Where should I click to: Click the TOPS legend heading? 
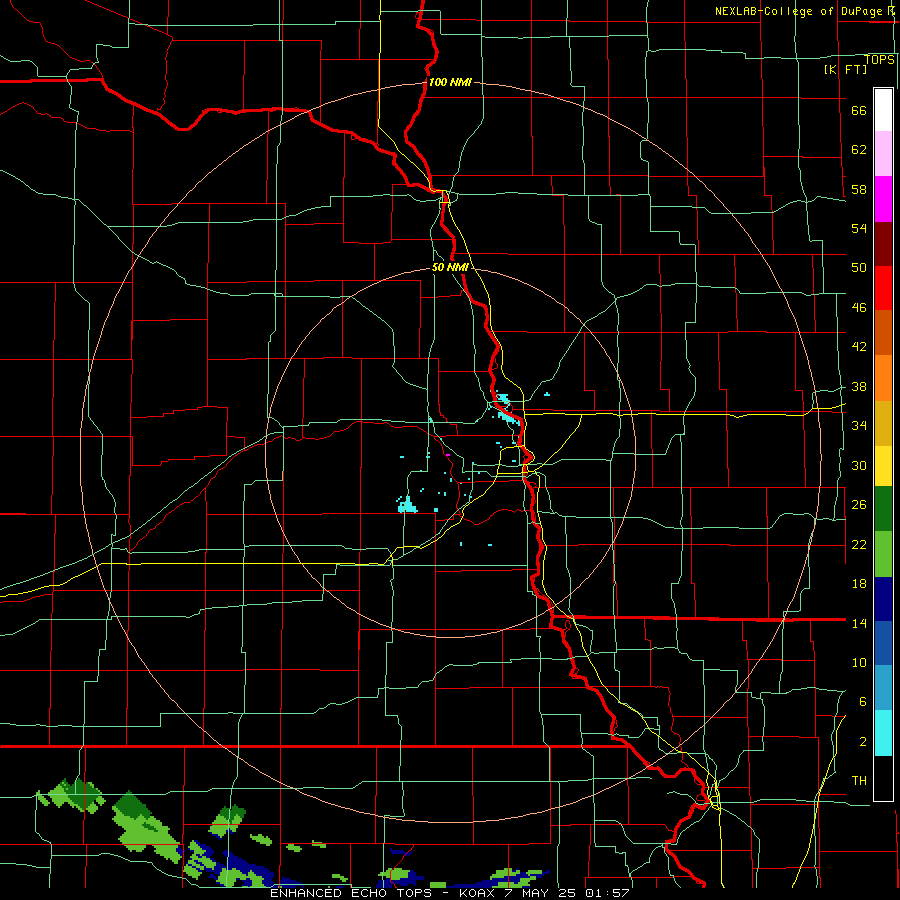pos(879,59)
